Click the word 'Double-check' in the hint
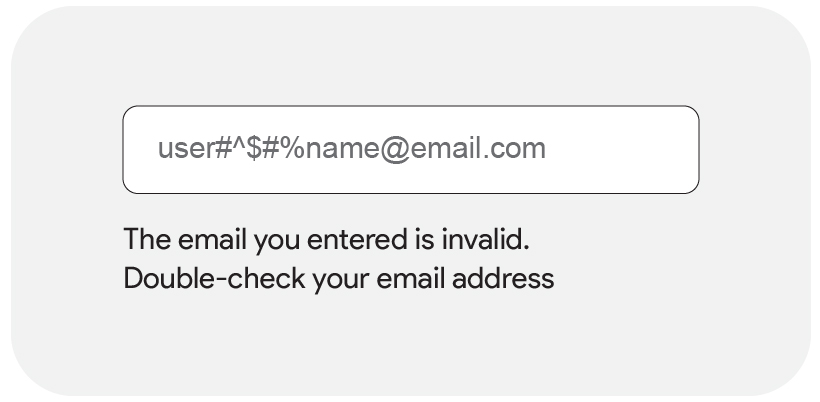The height and width of the screenshot is (402, 820). point(214,278)
